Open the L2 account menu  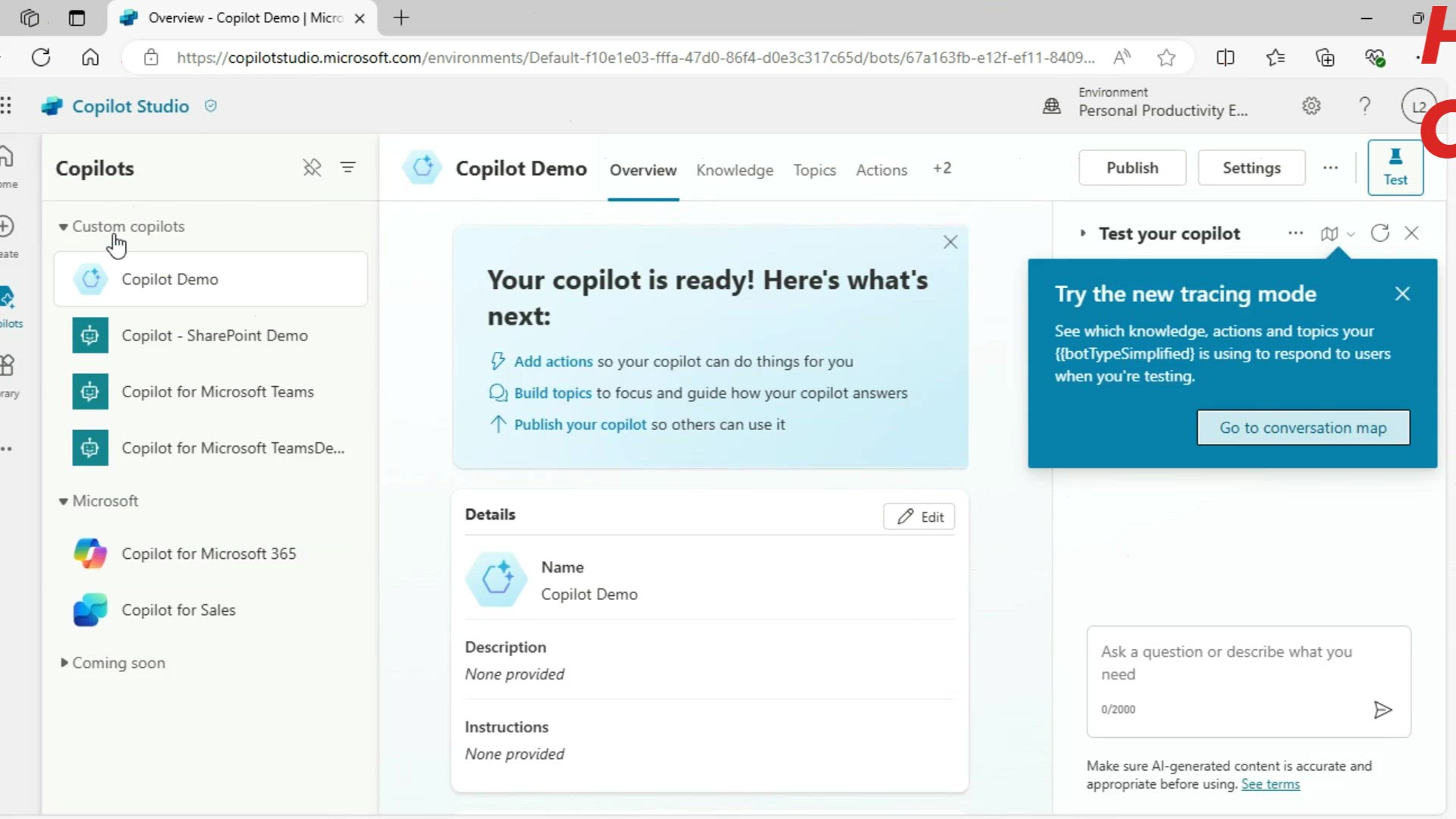click(x=1419, y=106)
